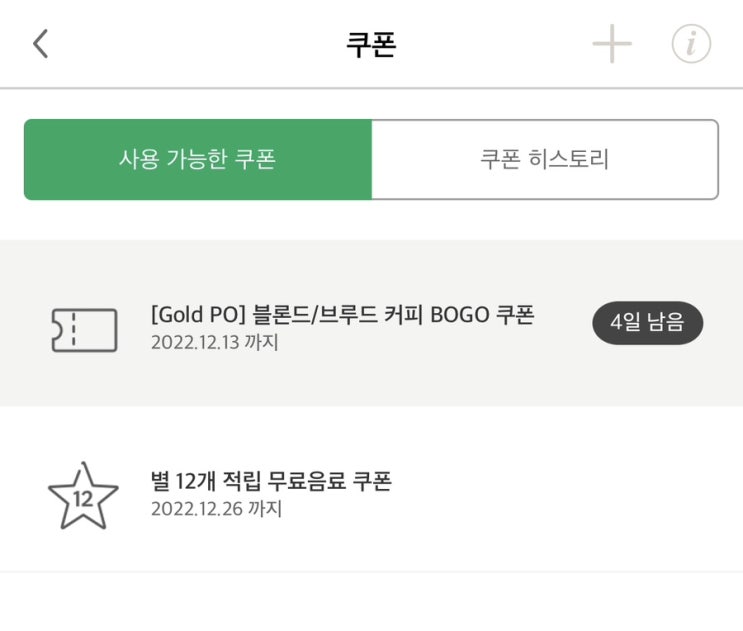Click the 2022.12.26 까지 expiry date
The height and width of the screenshot is (631, 743).
pos(216,509)
